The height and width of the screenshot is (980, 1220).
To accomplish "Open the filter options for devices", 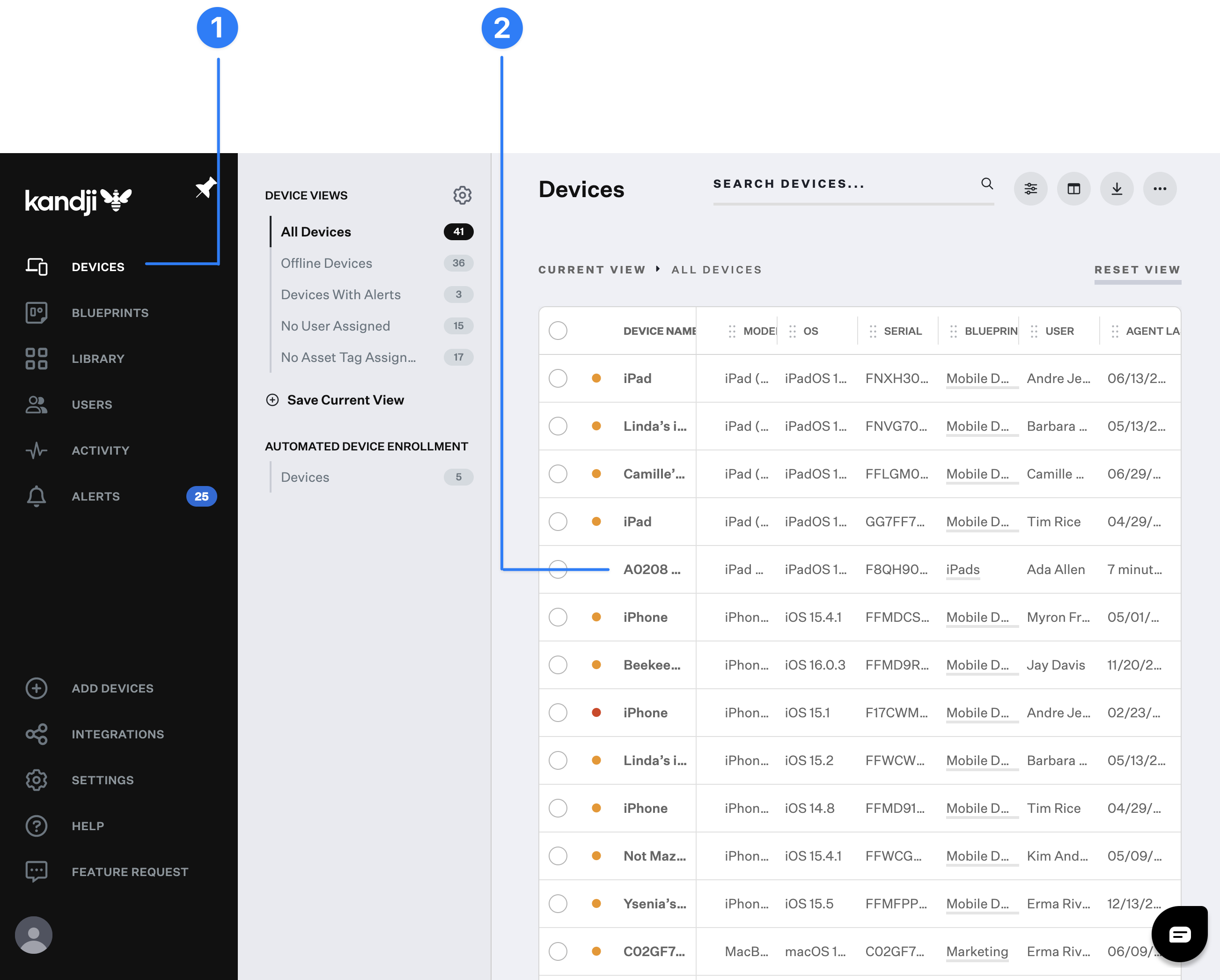I will coord(1030,188).
